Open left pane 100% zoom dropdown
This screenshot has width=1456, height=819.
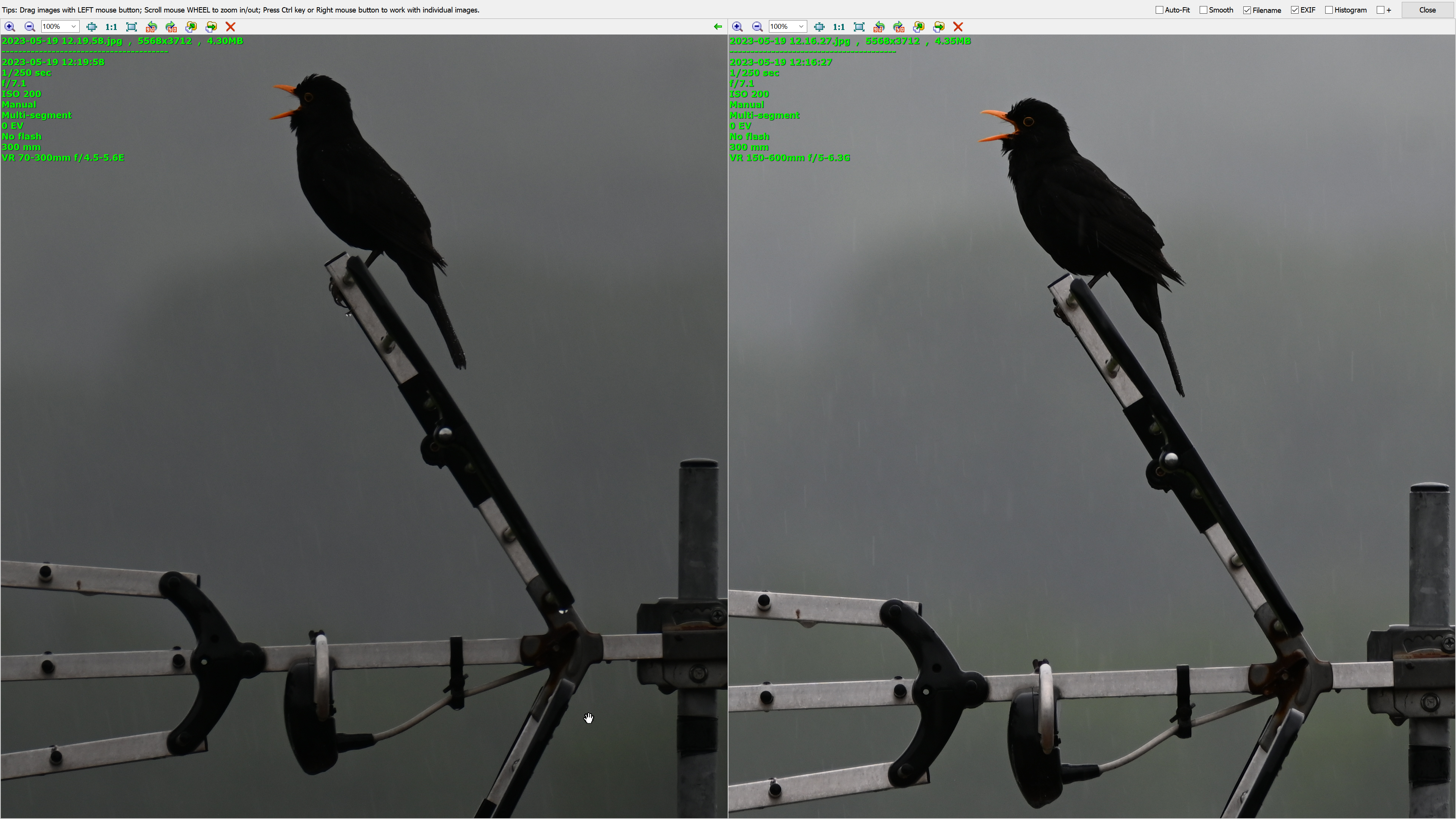74,27
